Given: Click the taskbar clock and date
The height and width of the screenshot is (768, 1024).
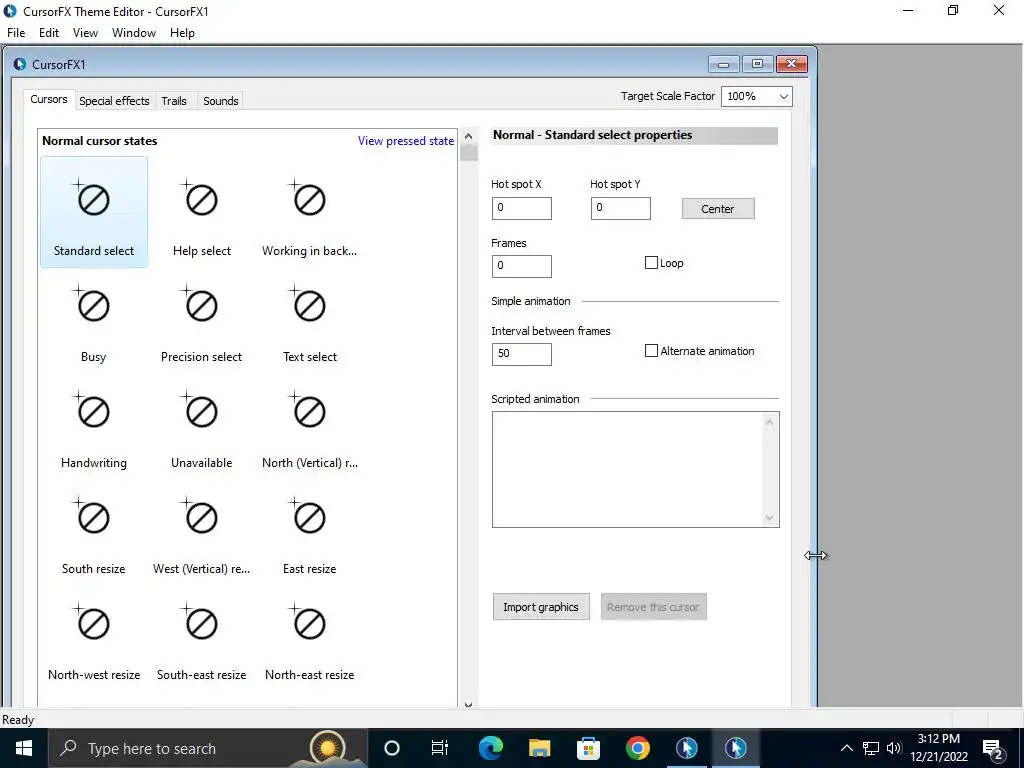Looking at the screenshot, I should coord(938,748).
